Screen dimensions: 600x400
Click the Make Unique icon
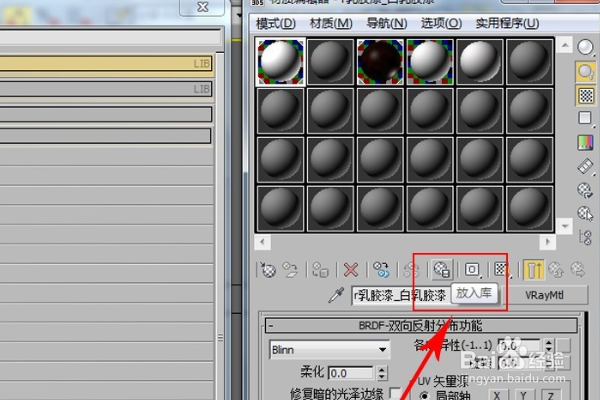pos(411,270)
